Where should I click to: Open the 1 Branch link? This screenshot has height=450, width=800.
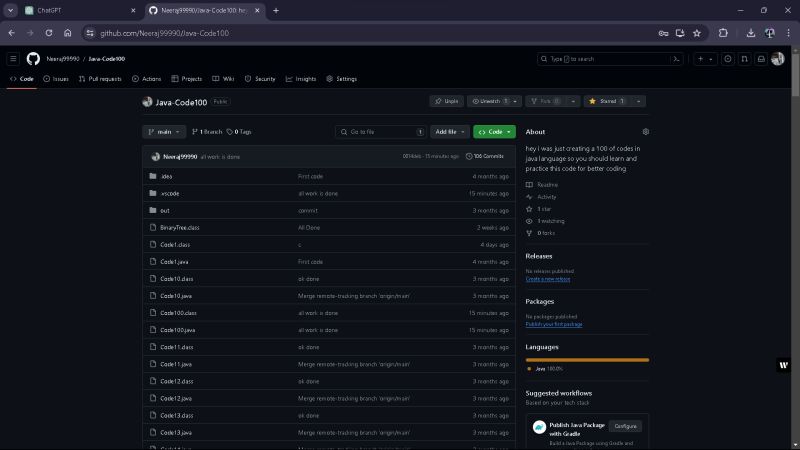[x=207, y=132]
